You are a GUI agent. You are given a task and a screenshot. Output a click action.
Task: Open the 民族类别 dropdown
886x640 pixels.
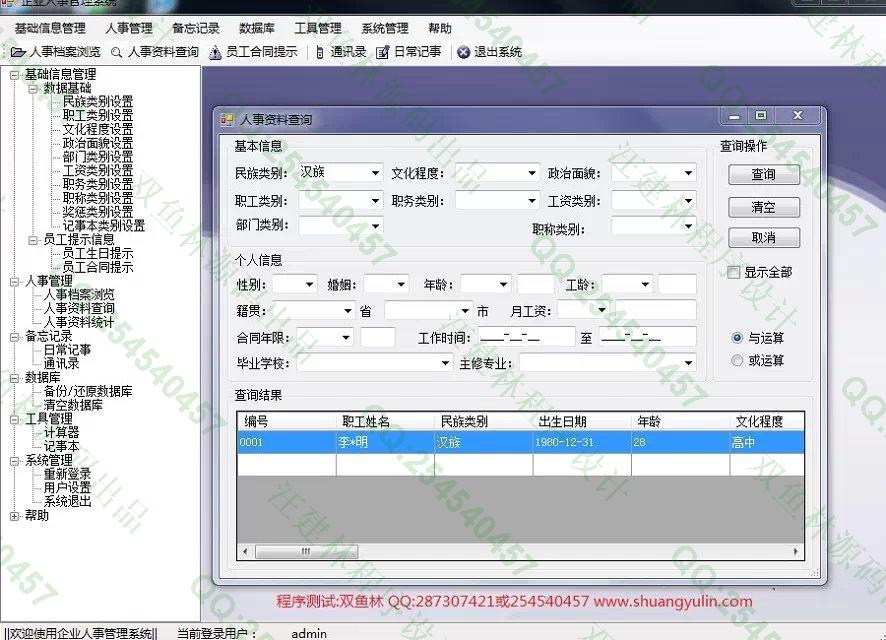point(375,173)
